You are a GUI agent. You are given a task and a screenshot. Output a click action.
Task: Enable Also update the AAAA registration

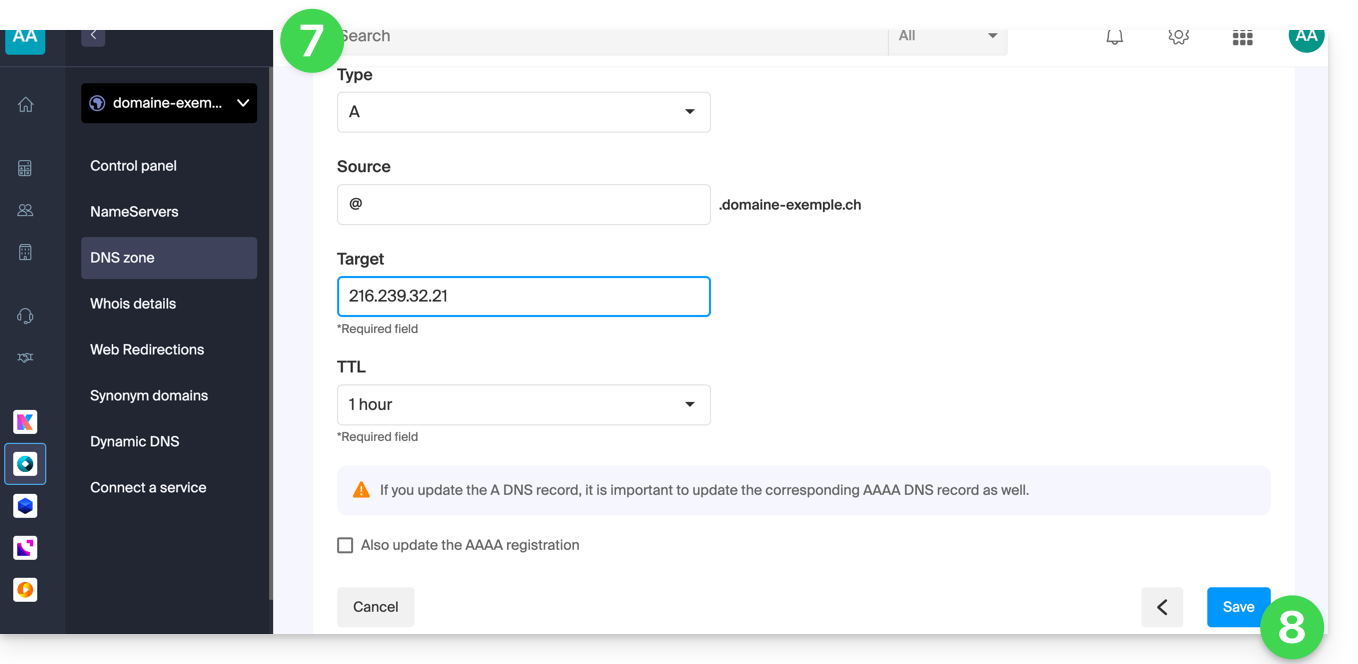coord(346,545)
